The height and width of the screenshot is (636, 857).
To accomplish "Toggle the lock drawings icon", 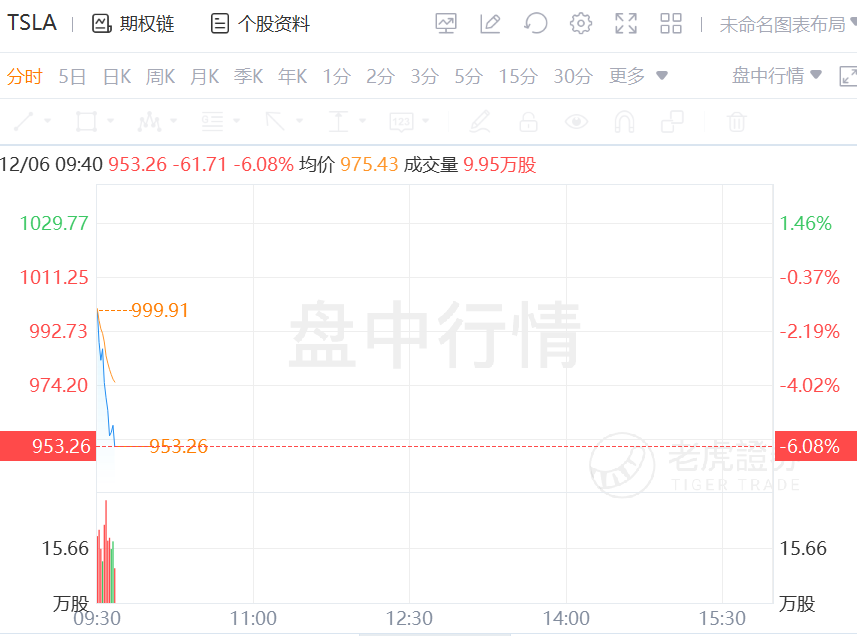I will tap(528, 121).
